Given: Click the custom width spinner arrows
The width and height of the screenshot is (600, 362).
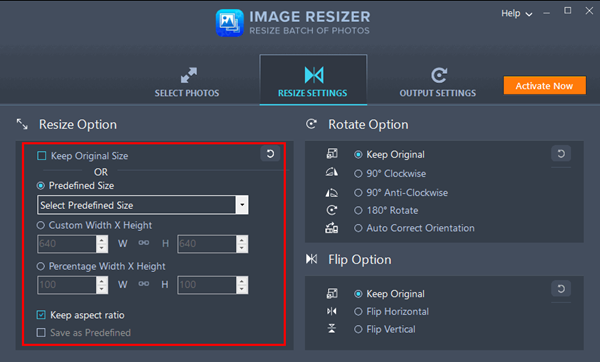Looking at the screenshot, I should (102, 244).
